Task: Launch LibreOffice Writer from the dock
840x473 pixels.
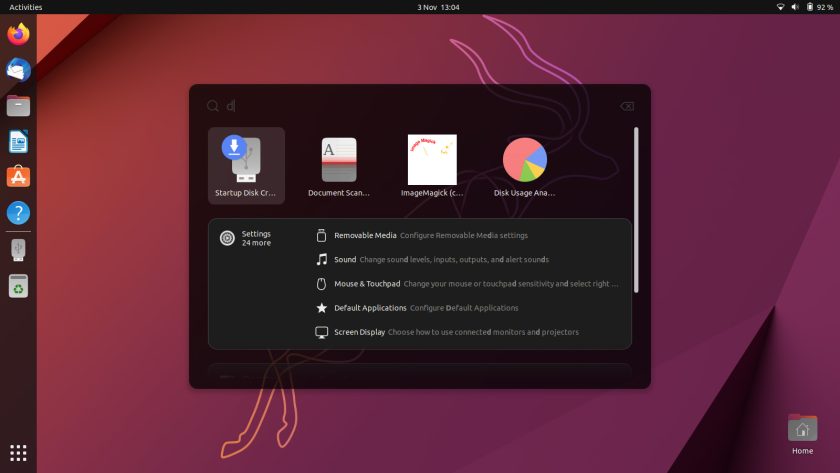Action: pyautogui.click(x=18, y=141)
